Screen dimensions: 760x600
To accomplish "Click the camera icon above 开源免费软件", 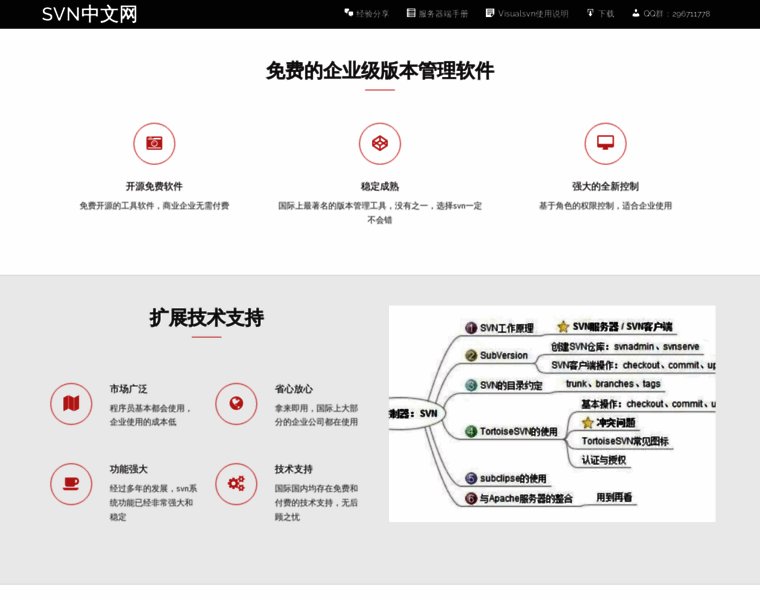I will (x=154, y=143).
